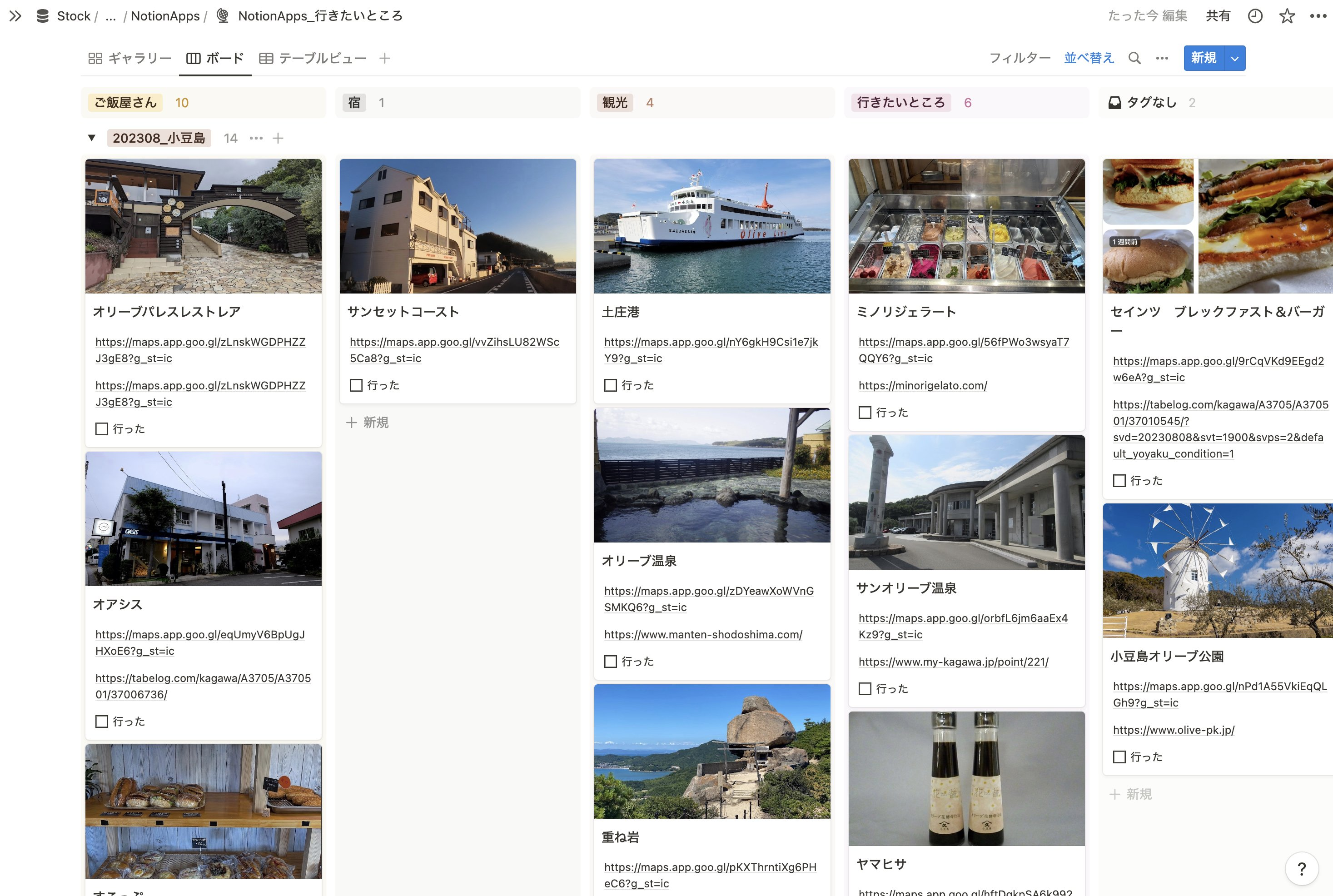Image resolution: width=1333 pixels, height=896 pixels.
Task: Check 行った for サンセットコースト
Action: pyautogui.click(x=356, y=386)
